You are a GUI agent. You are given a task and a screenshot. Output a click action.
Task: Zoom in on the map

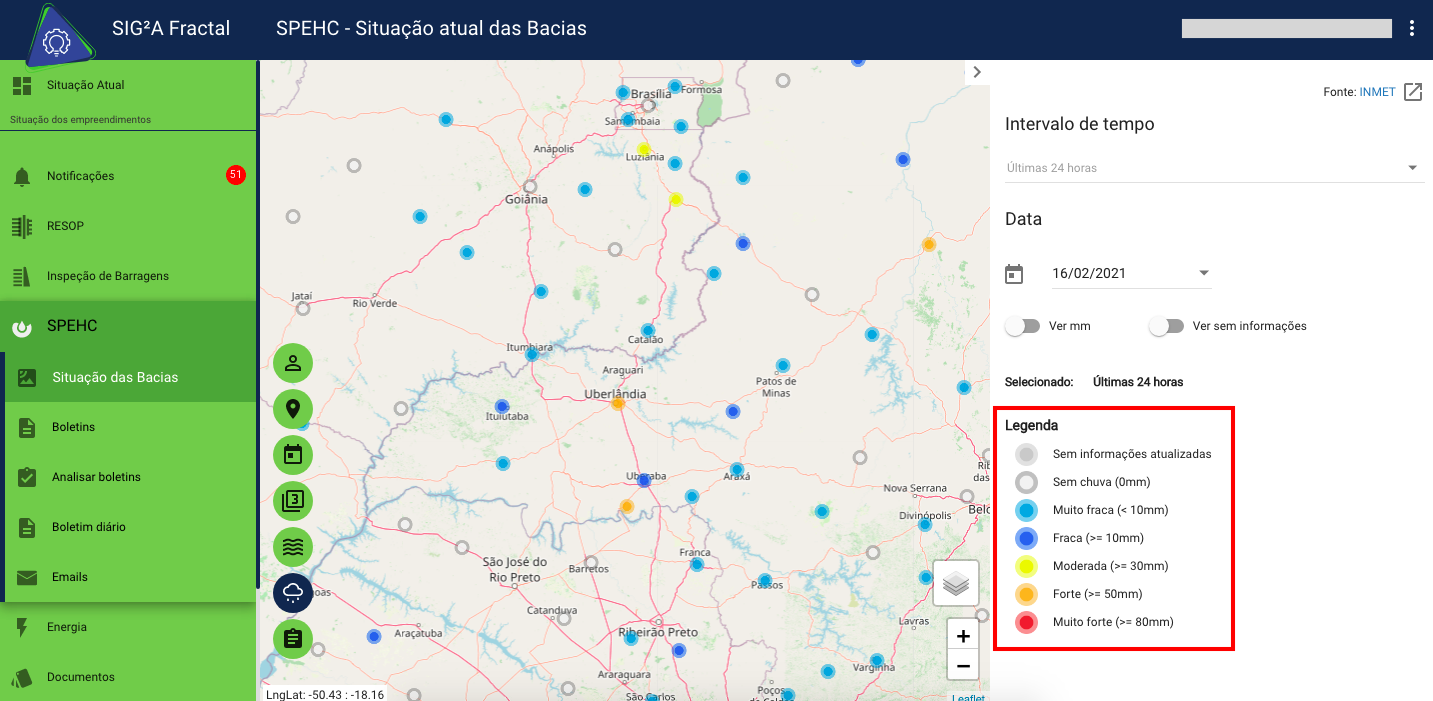[963, 636]
